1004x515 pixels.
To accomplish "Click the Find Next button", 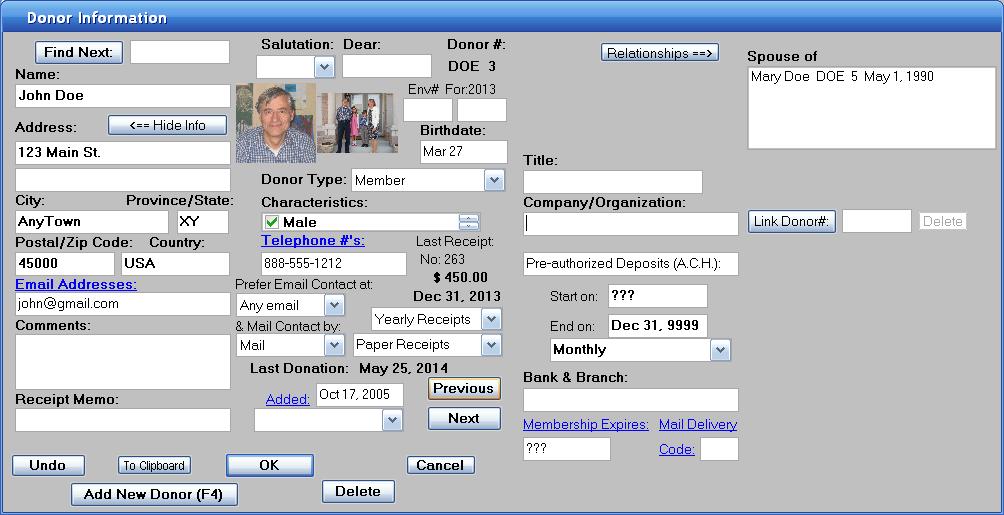I will tap(79, 52).
